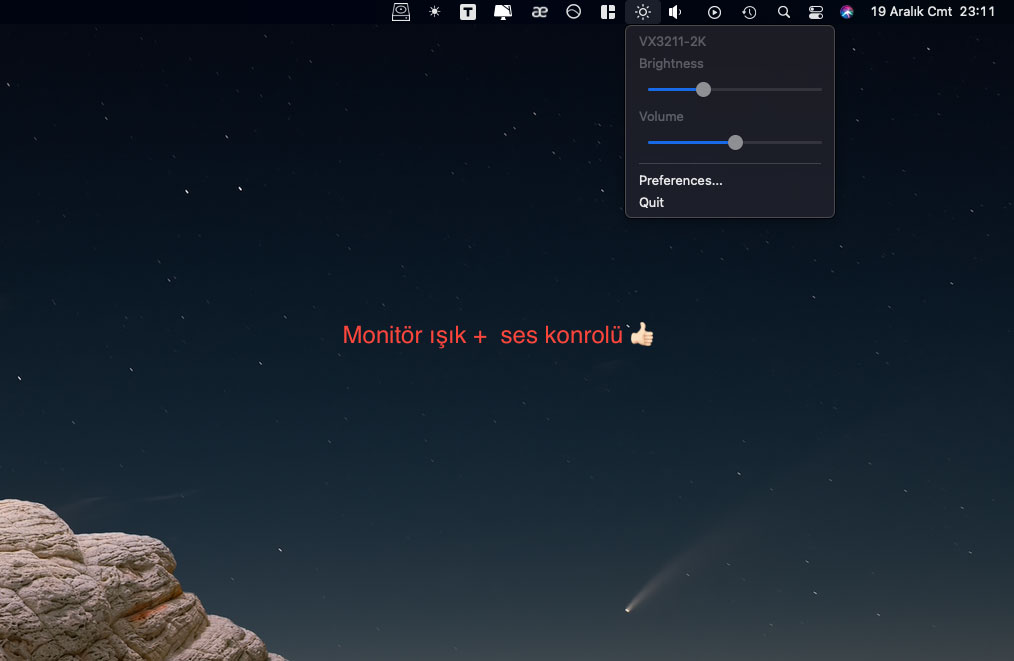Image resolution: width=1014 pixels, height=661 pixels.
Task: Open the Time Machine clock icon
Action: 749,12
